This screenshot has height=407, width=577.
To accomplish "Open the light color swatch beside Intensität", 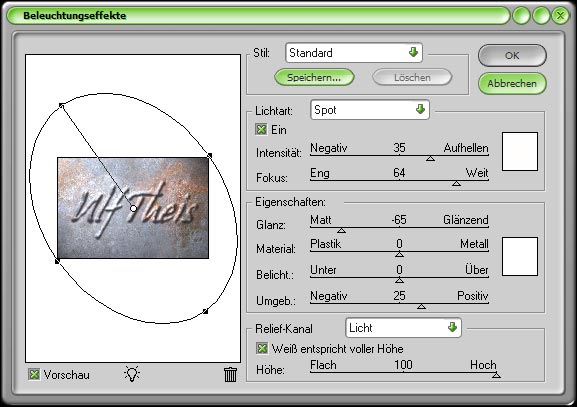I will point(520,152).
